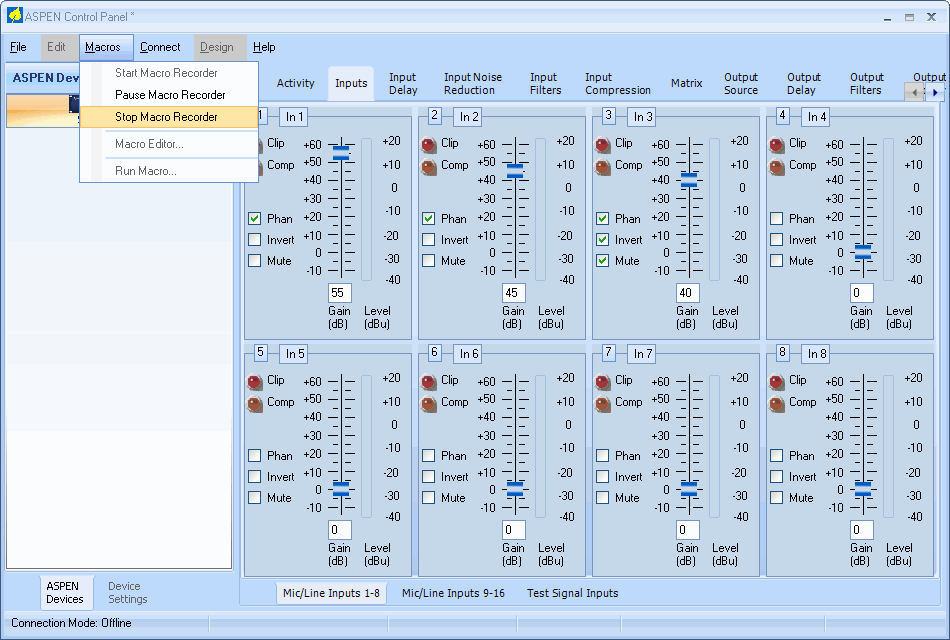Open the Help menu

click(x=264, y=47)
